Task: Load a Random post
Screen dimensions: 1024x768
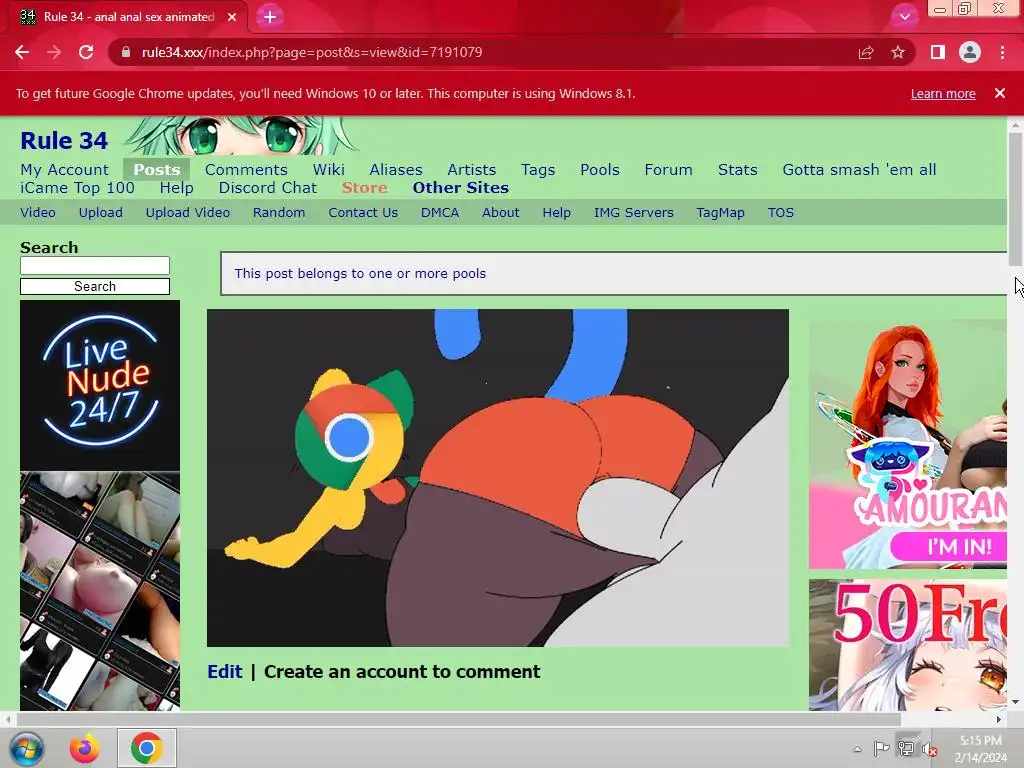Action: click(x=279, y=213)
